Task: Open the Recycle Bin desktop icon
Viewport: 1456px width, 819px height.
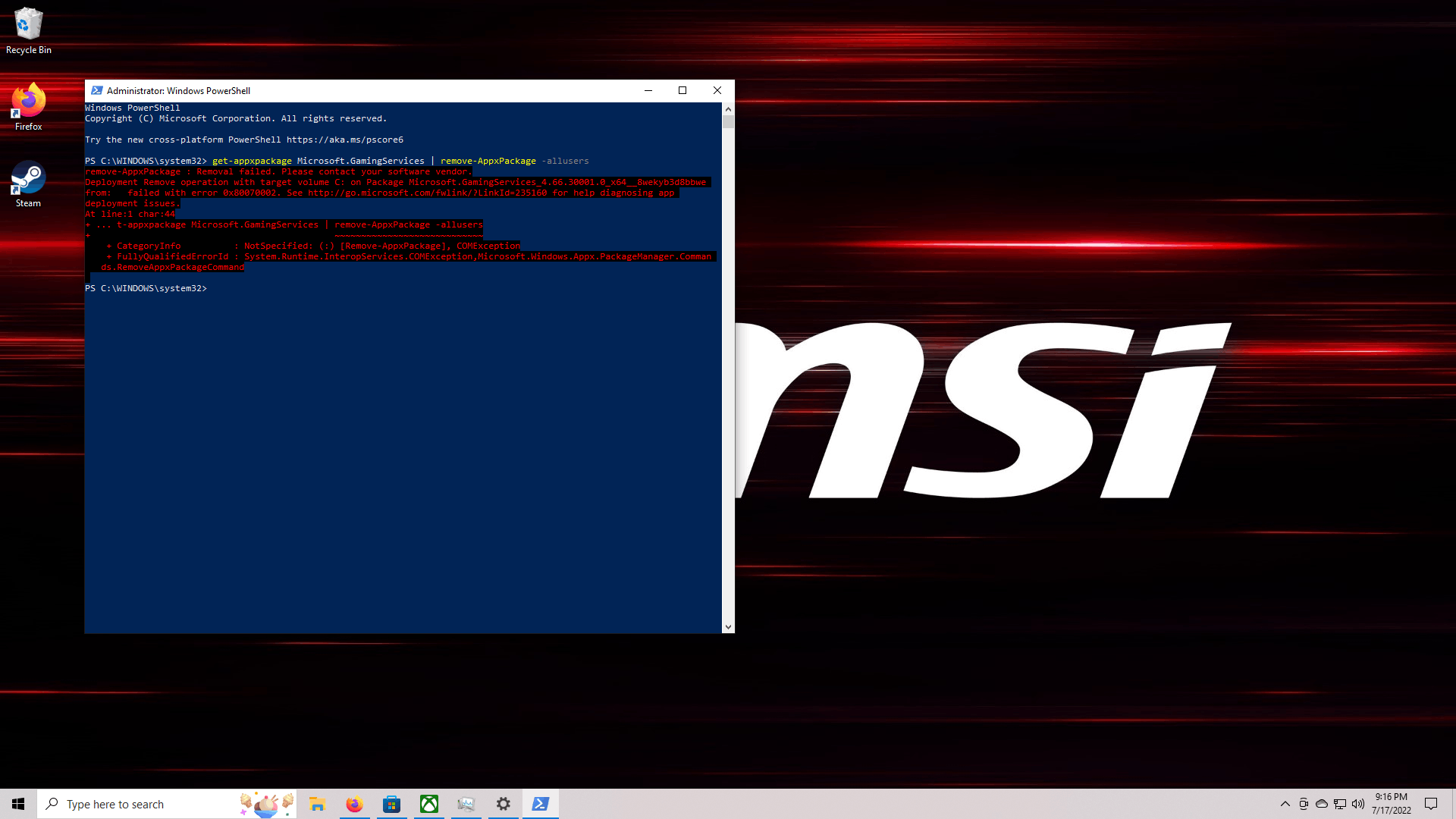Action: [28, 30]
